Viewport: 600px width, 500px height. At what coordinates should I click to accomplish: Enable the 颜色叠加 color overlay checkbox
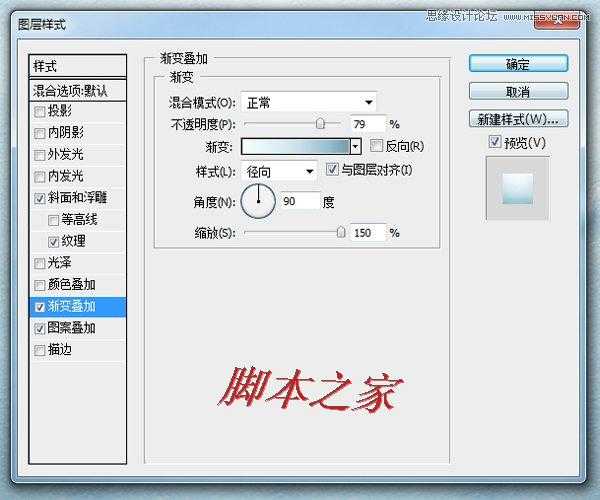click(40, 285)
